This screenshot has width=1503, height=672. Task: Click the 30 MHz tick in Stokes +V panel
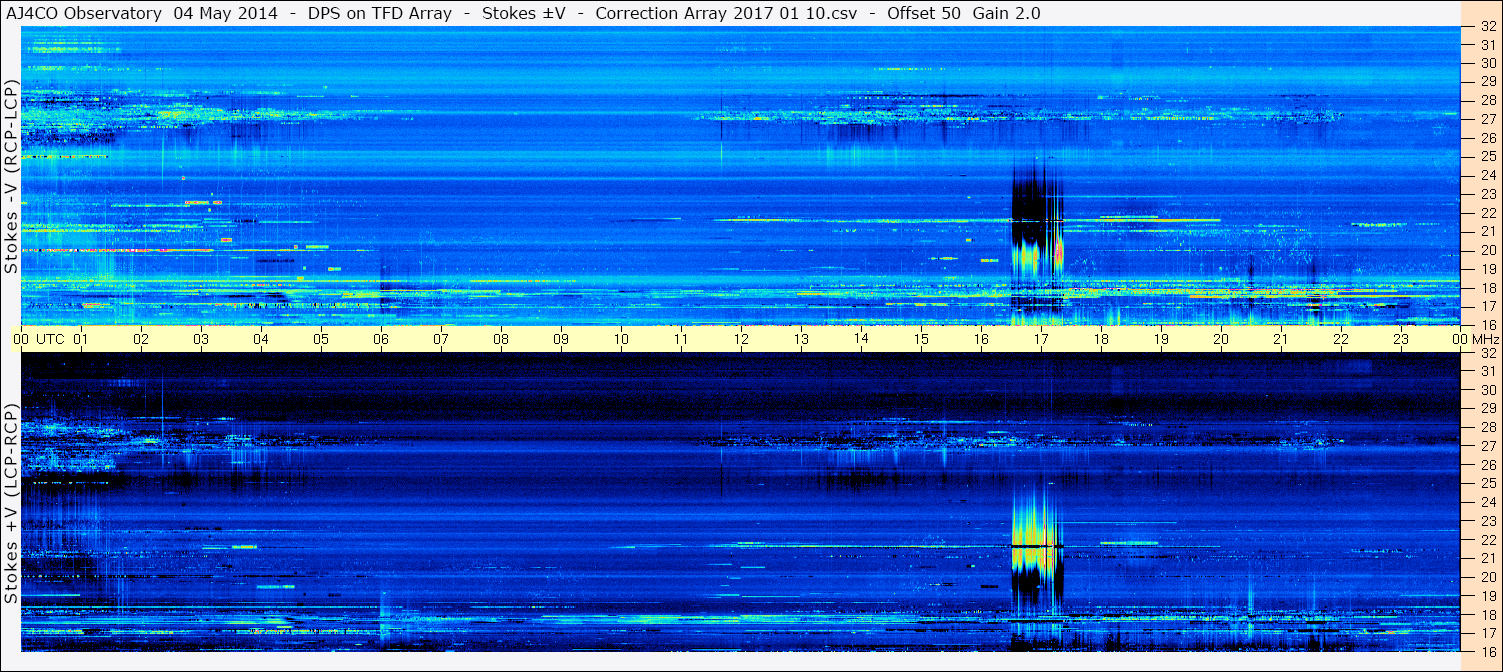(x=1487, y=390)
